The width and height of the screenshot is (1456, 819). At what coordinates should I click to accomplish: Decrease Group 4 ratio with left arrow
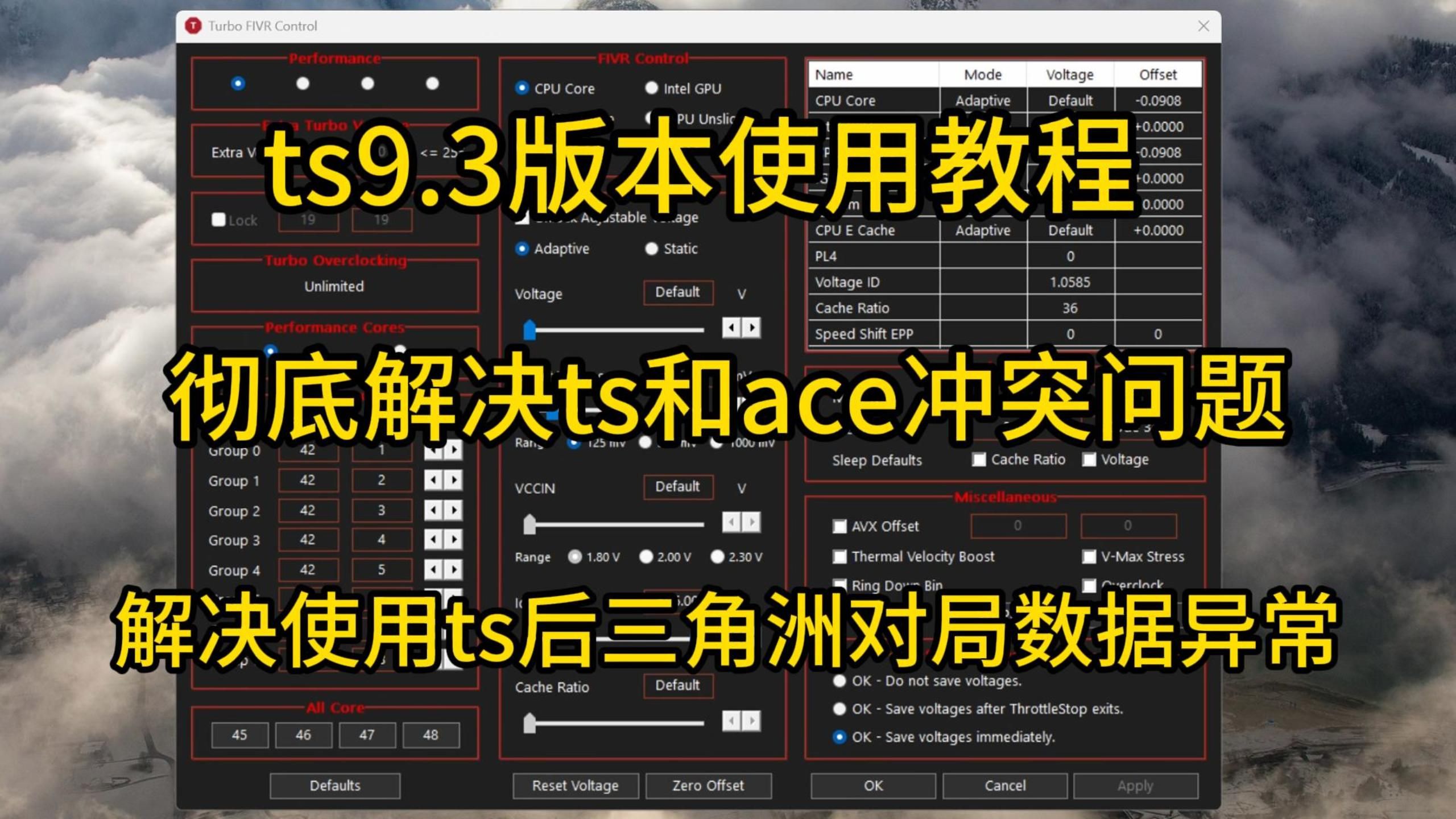point(433,569)
